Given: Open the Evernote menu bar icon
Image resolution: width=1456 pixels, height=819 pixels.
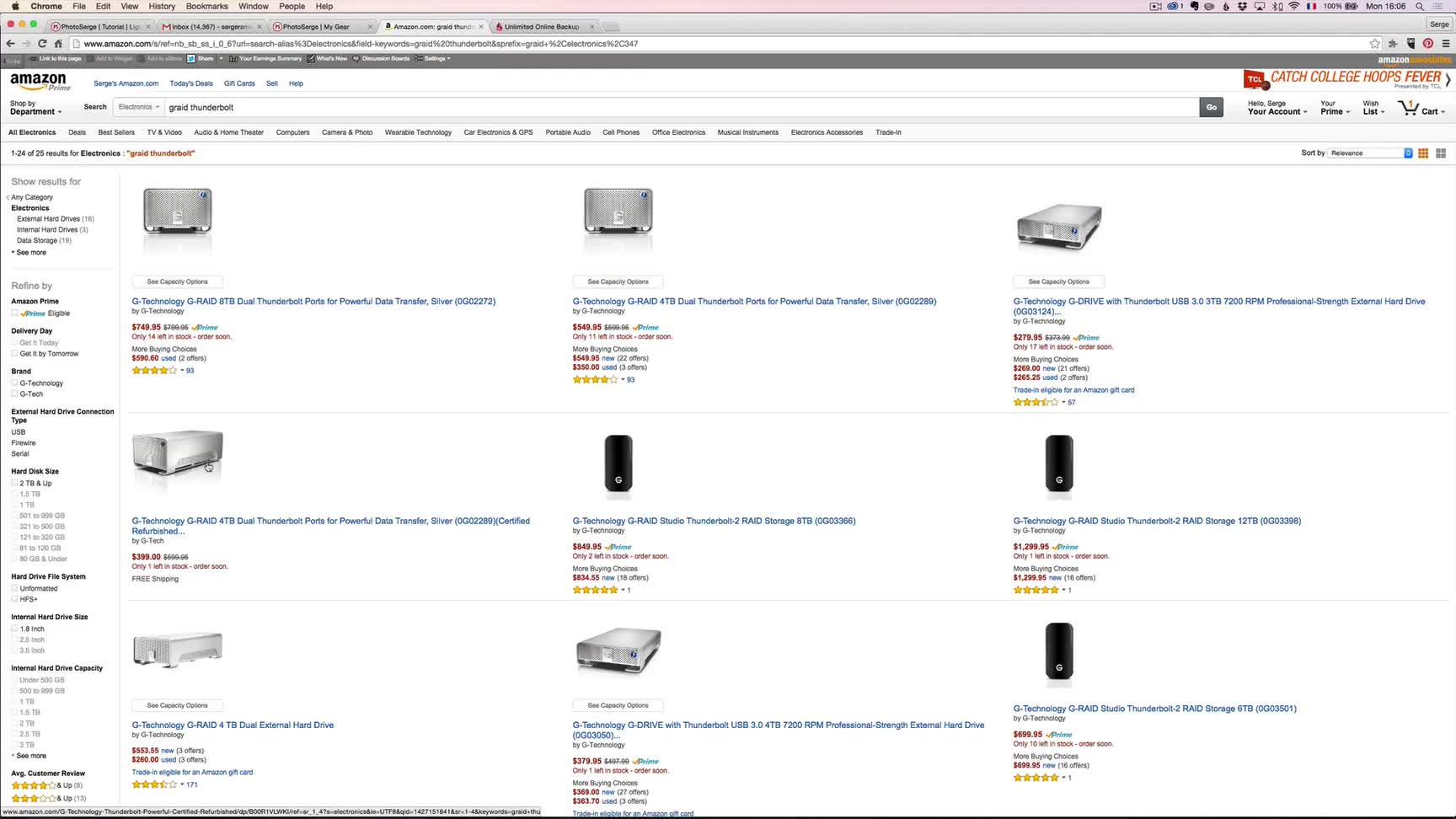Looking at the screenshot, I should tap(1195, 6).
